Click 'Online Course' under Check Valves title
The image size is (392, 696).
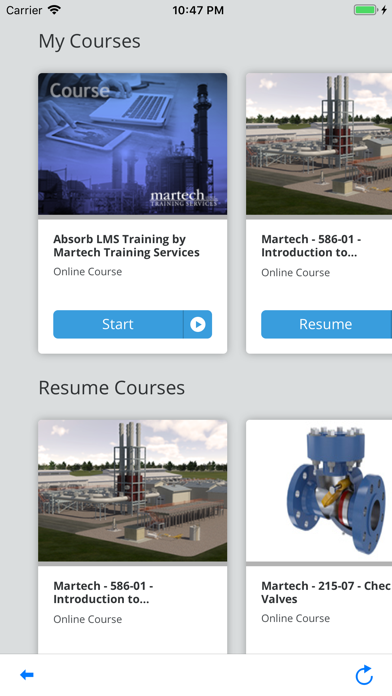[295, 618]
